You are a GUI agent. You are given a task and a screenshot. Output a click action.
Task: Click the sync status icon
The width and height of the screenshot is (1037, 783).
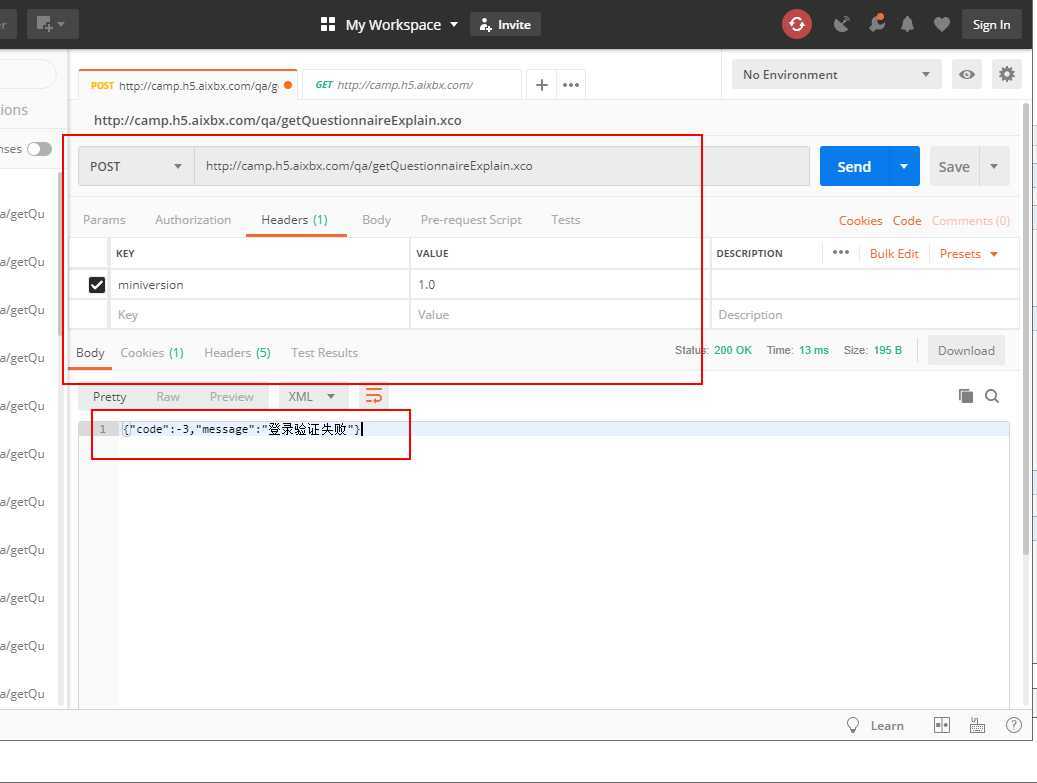coord(796,25)
